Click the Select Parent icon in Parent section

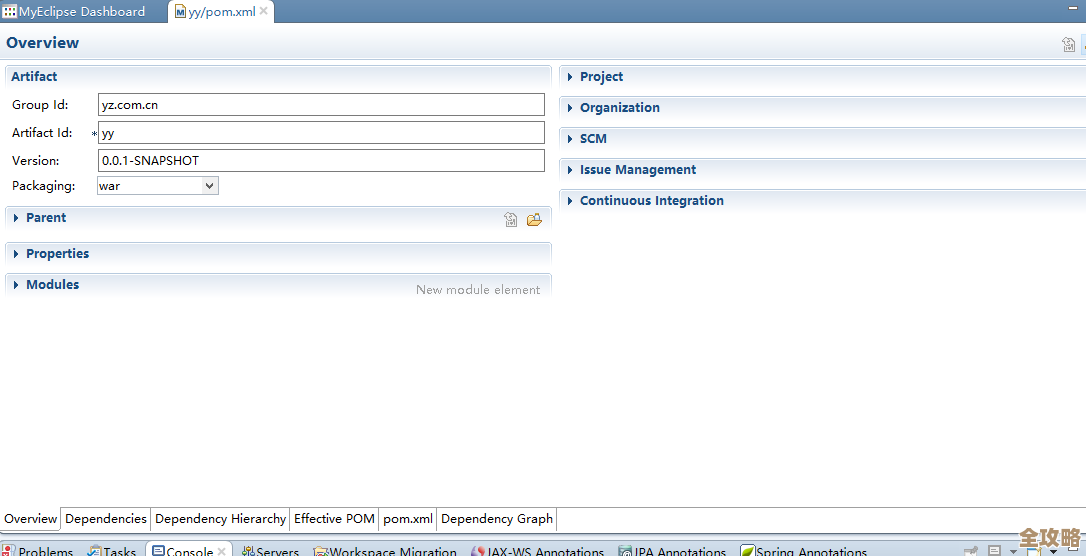(511, 219)
